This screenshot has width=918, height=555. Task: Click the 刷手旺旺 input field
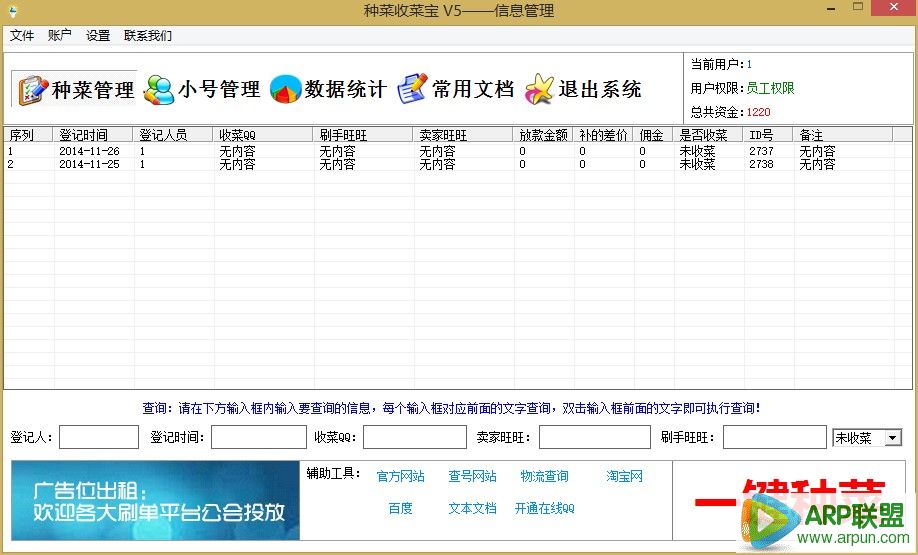775,437
